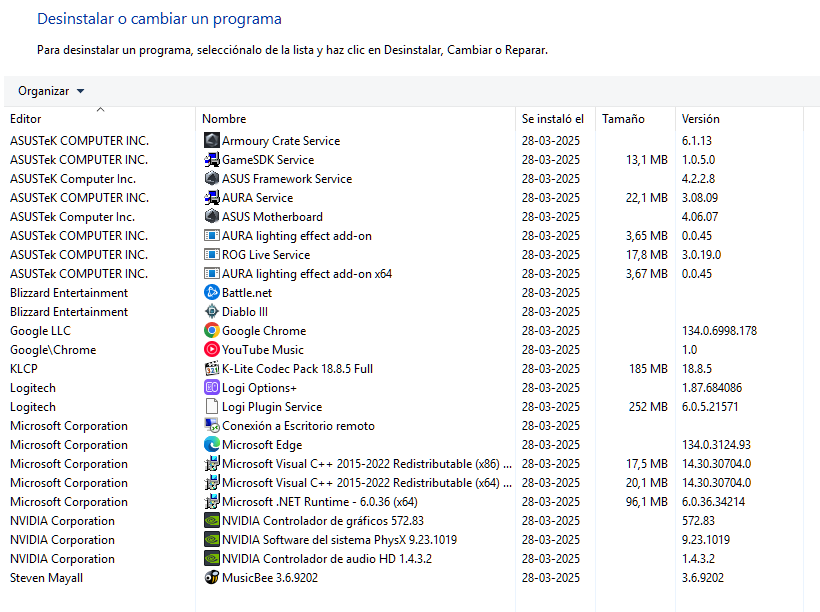Screen dimensions: 820x612
Task: Select the Microsoft Edge icon
Action: [x=212, y=445]
